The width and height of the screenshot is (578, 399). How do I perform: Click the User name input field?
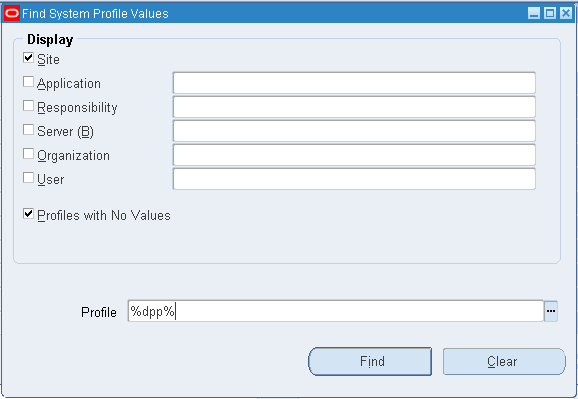coord(354,179)
